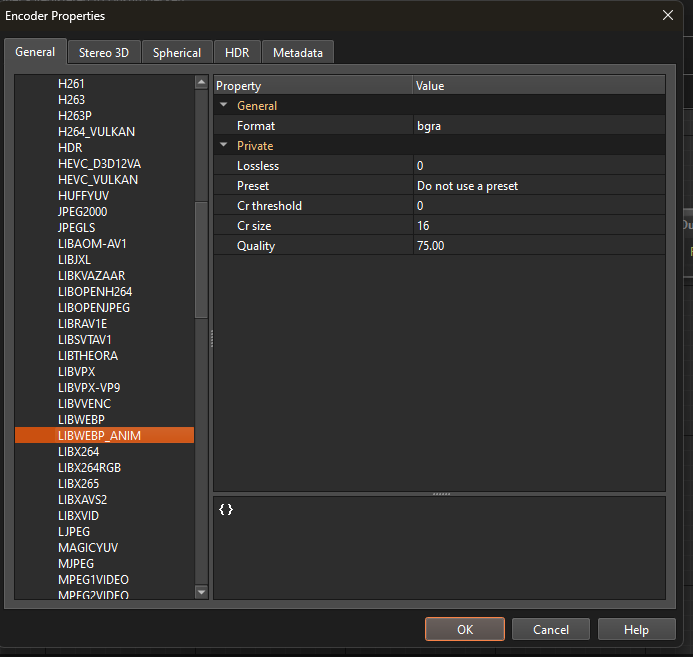This screenshot has width=693, height=657.
Task: Select the HEVC_VULKAN encoder
Action: (98, 180)
